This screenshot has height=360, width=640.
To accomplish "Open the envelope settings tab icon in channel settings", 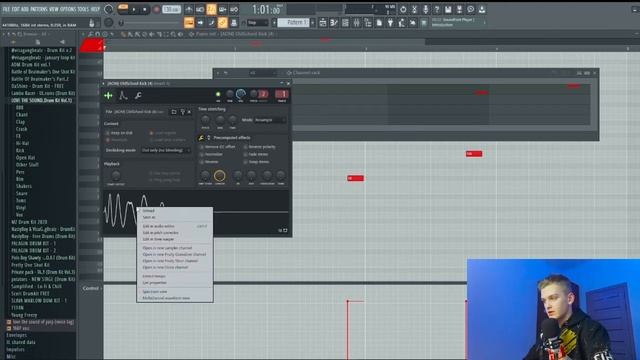I will pos(123,96).
